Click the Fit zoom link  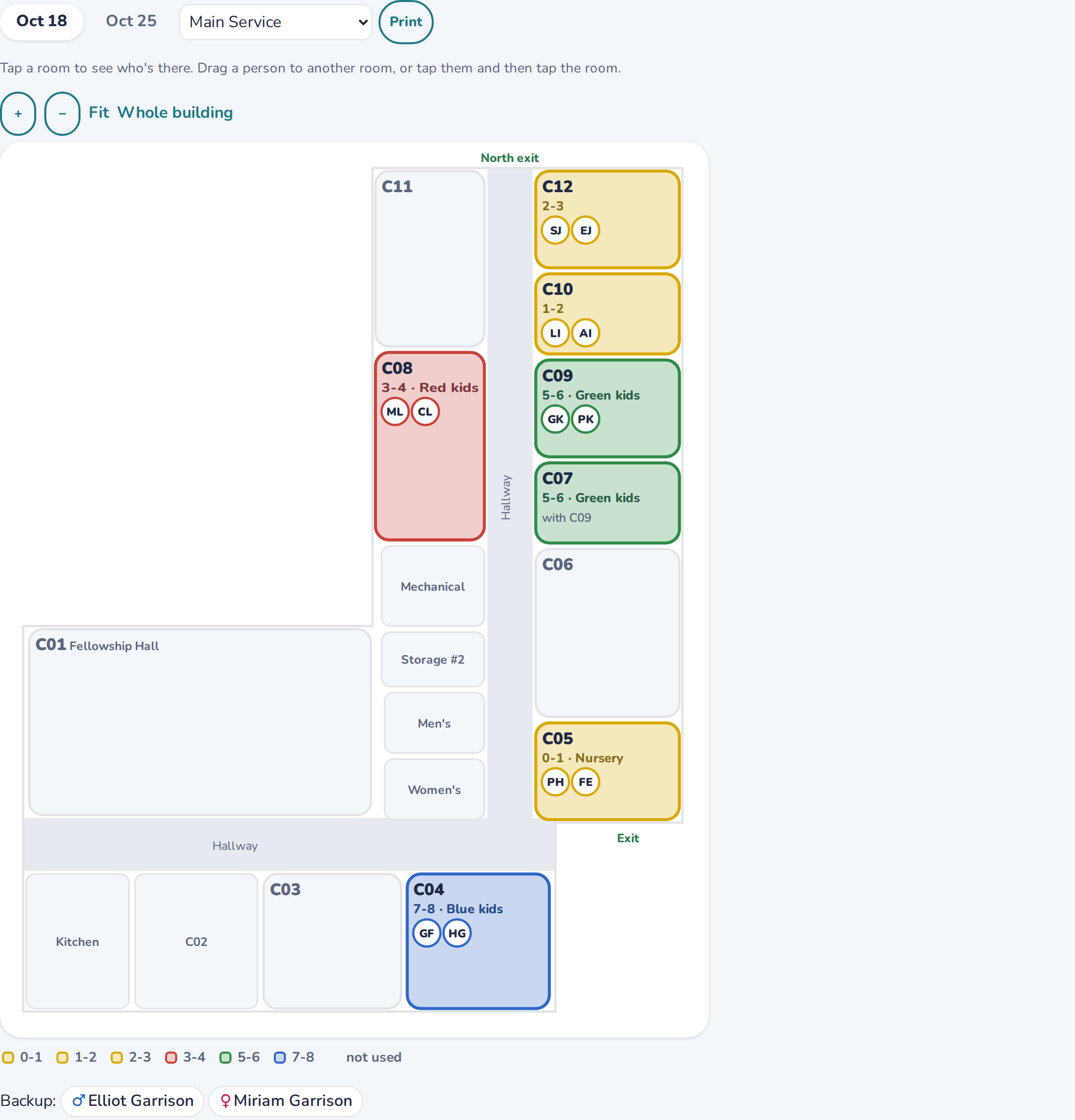click(98, 113)
